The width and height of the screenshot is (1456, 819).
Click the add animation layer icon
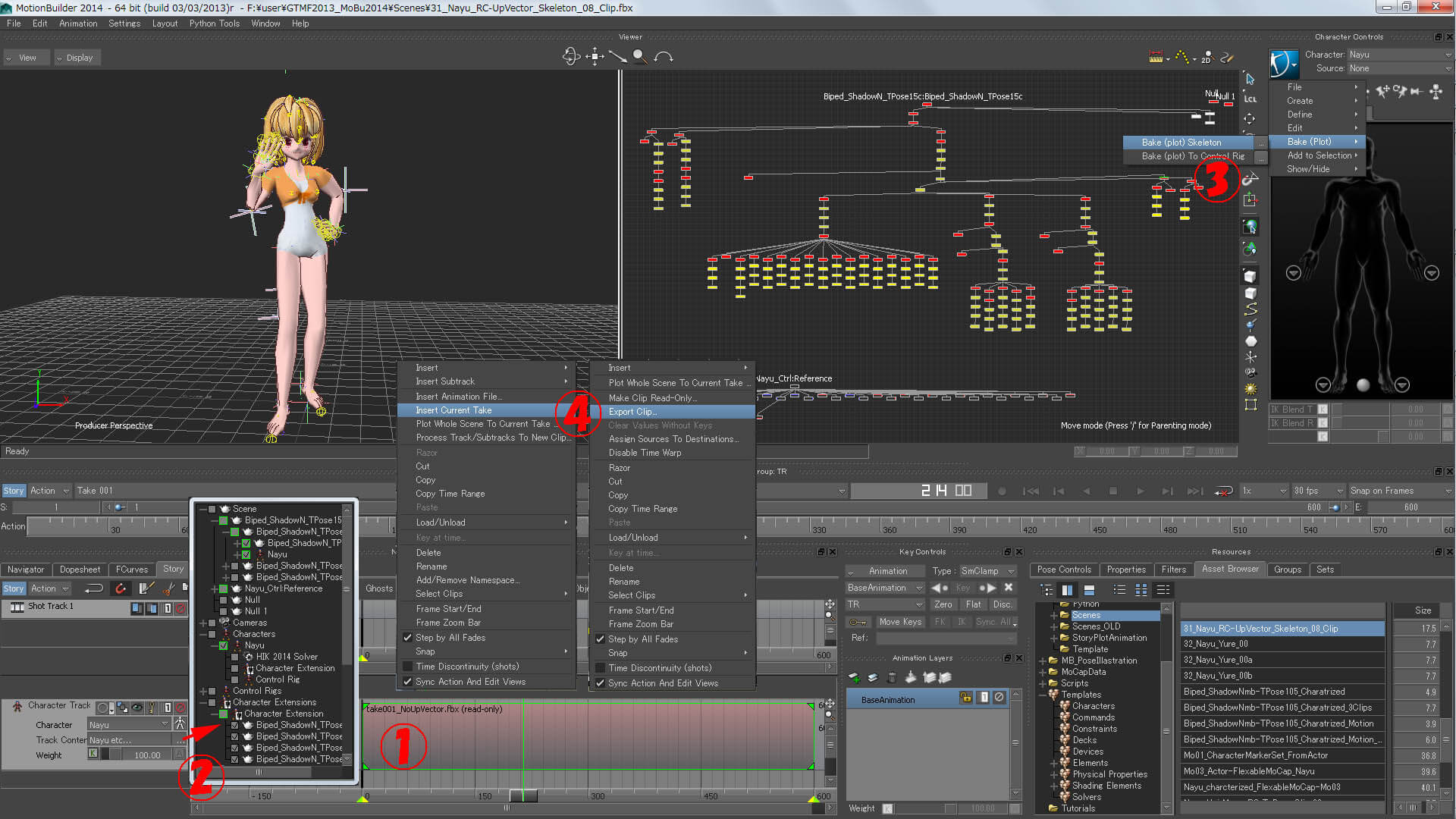(854, 677)
